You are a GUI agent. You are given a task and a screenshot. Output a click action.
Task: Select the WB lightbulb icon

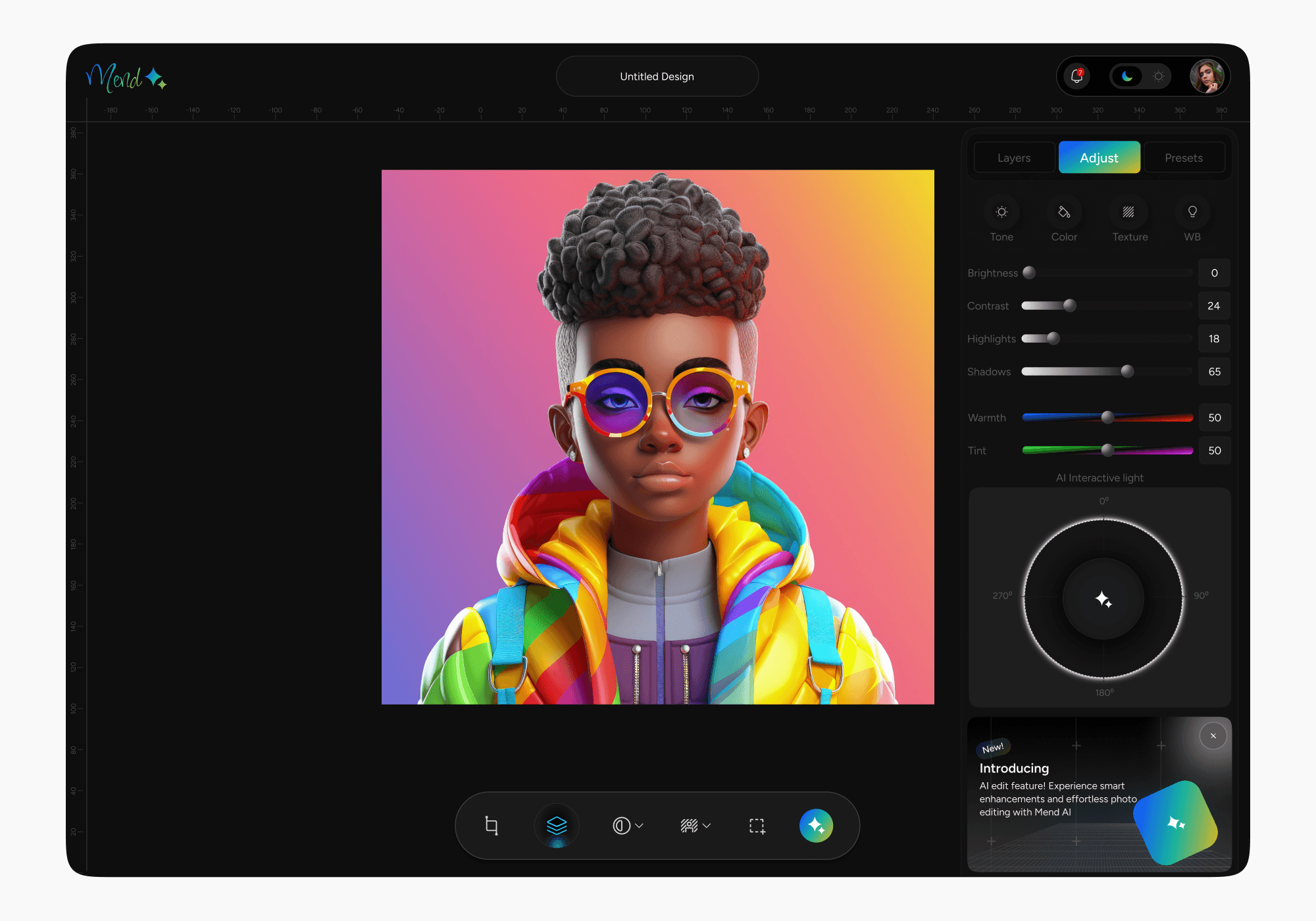(x=1192, y=212)
